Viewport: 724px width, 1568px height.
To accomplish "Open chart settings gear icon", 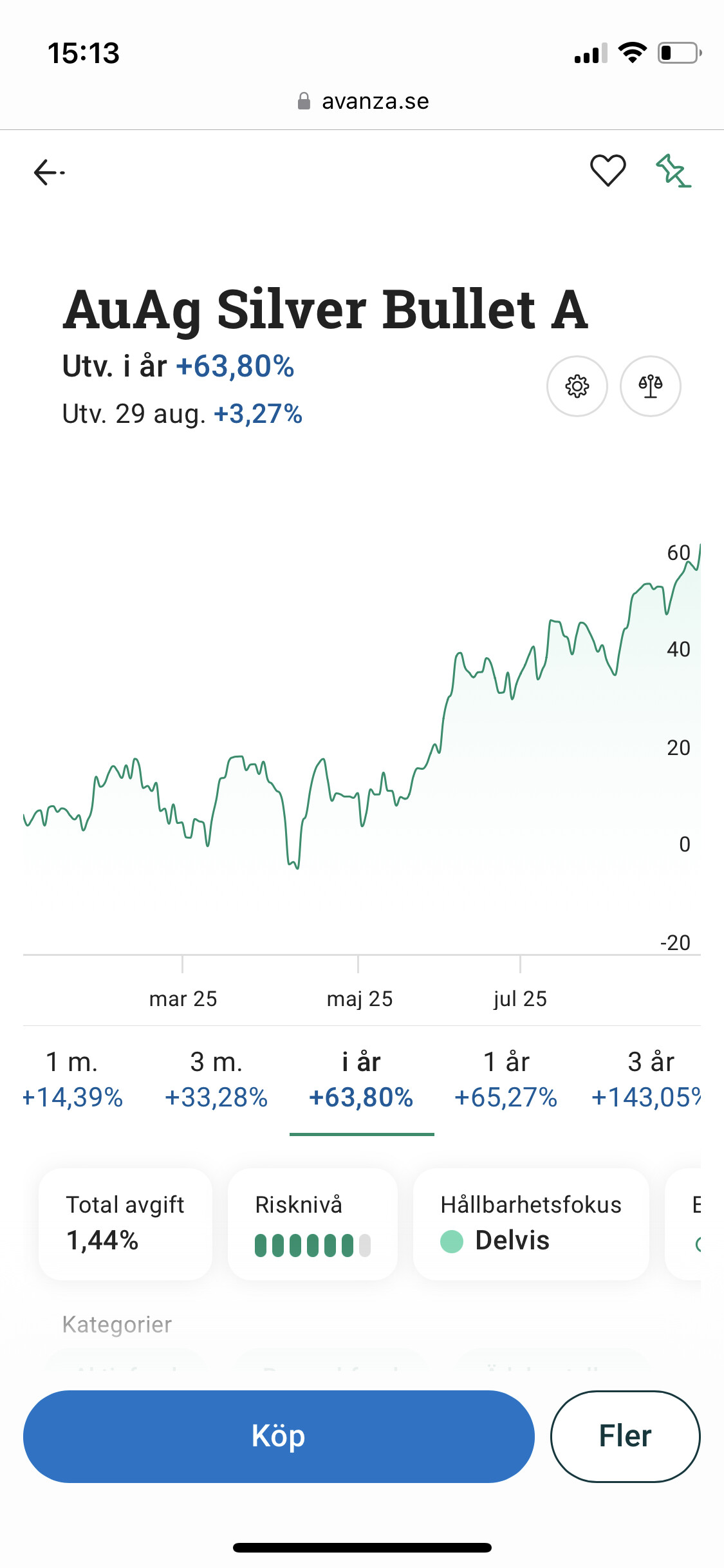I will pos(577,386).
